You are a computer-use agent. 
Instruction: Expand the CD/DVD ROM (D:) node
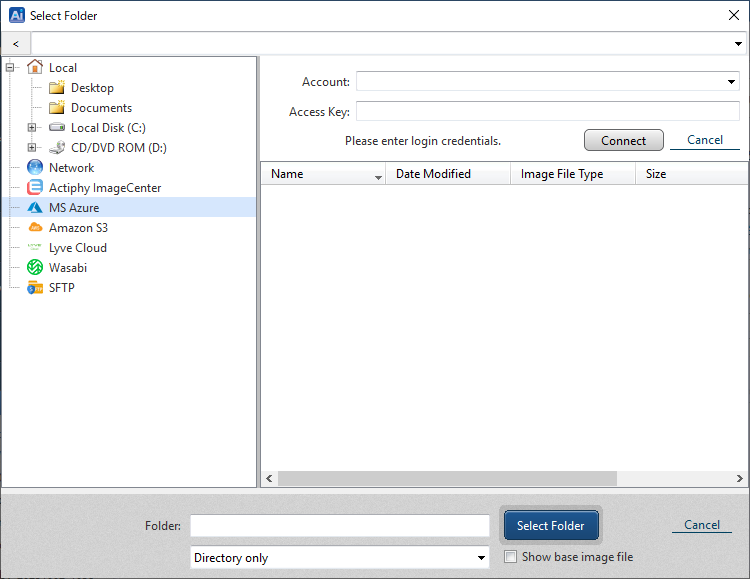click(32, 148)
